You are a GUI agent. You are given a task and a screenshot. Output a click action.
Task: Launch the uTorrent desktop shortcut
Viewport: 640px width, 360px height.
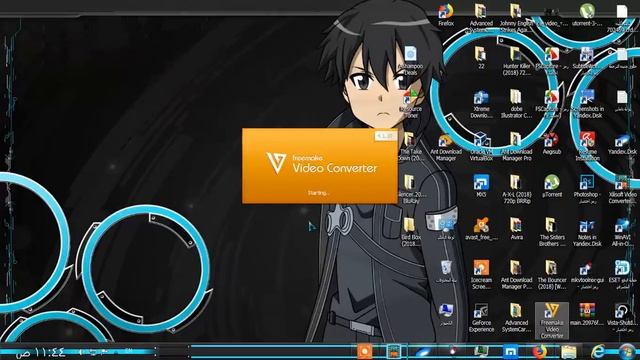[552, 186]
